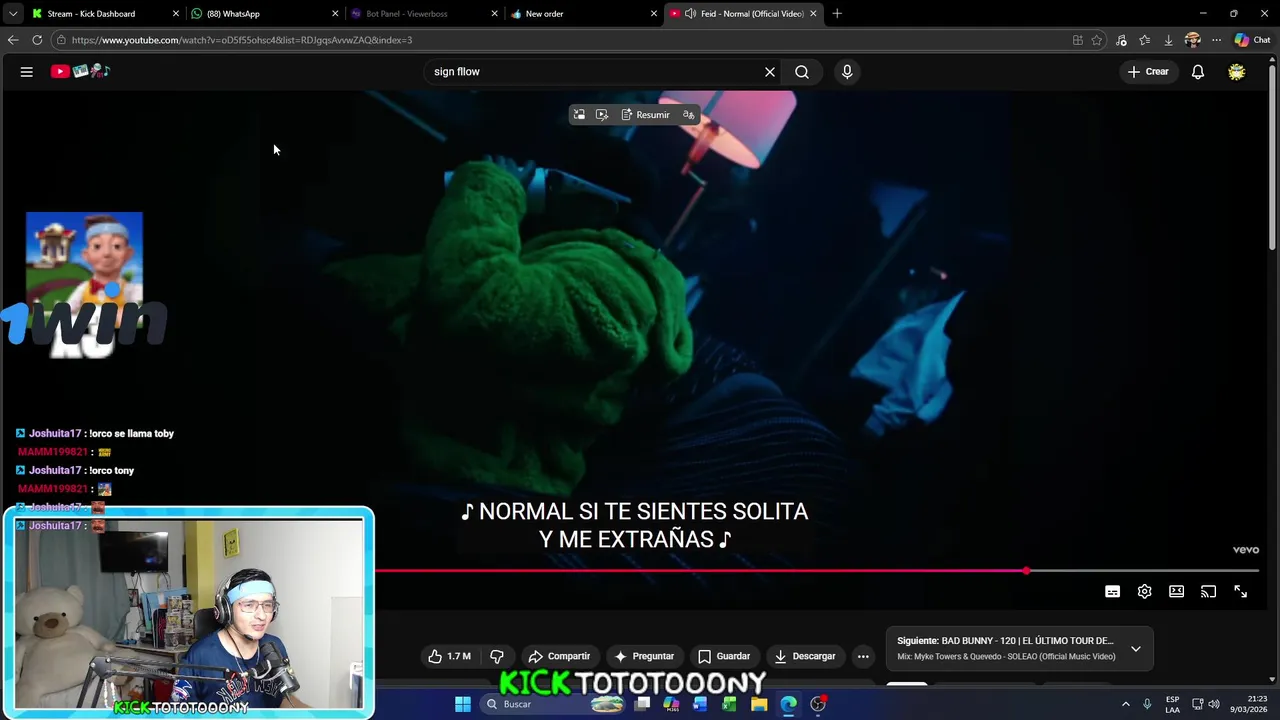Open the media control music note icon

(1121, 40)
